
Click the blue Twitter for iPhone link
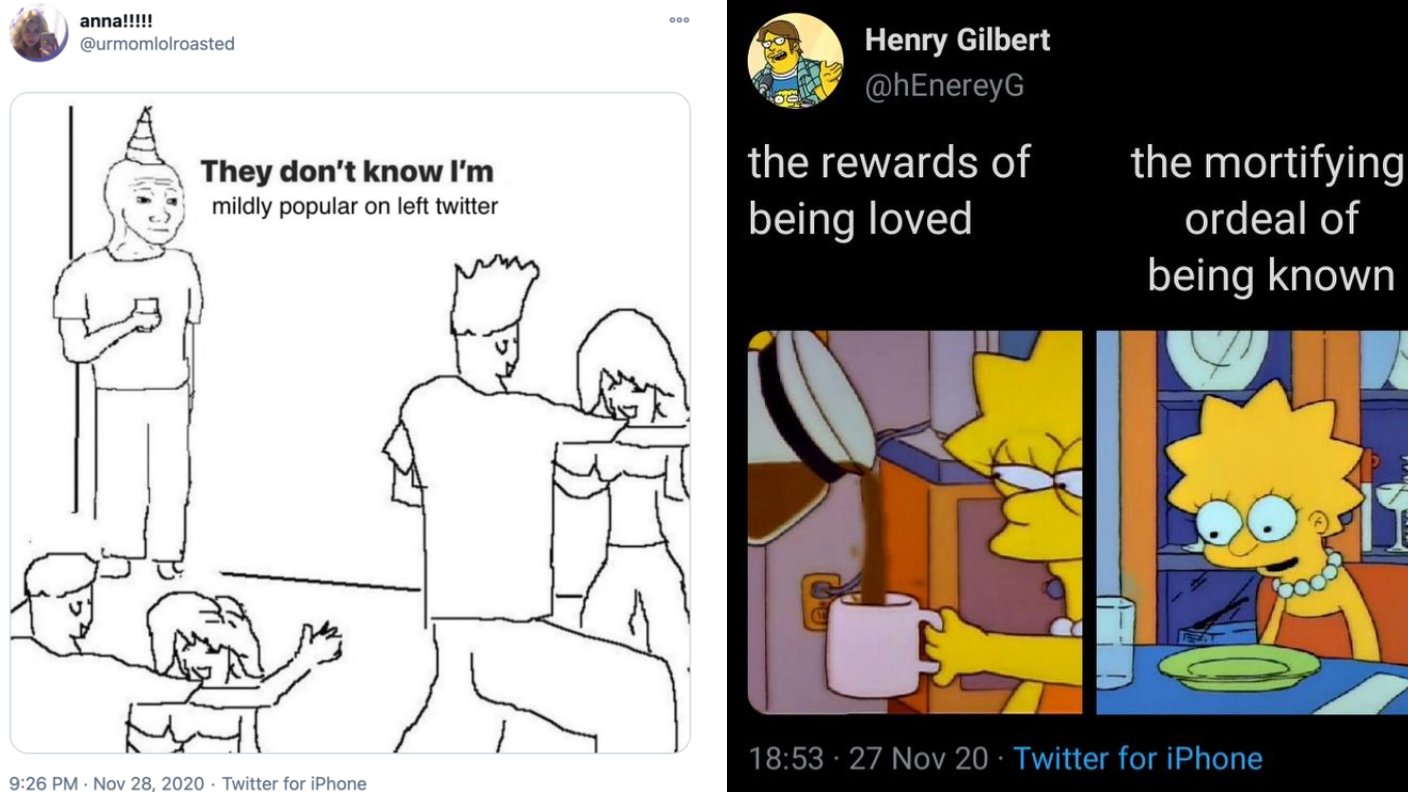click(x=1137, y=757)
